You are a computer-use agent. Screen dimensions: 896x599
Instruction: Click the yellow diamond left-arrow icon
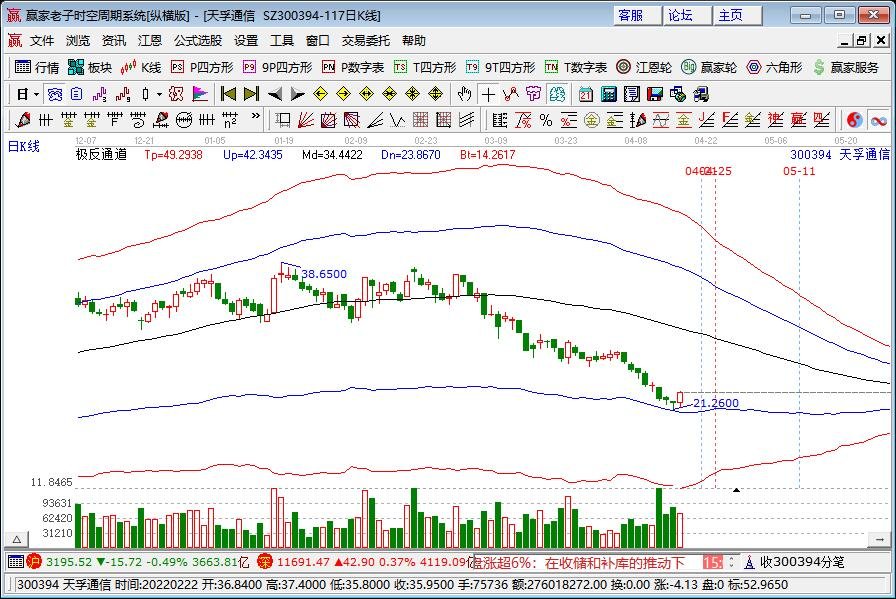[x=321, y=94]
